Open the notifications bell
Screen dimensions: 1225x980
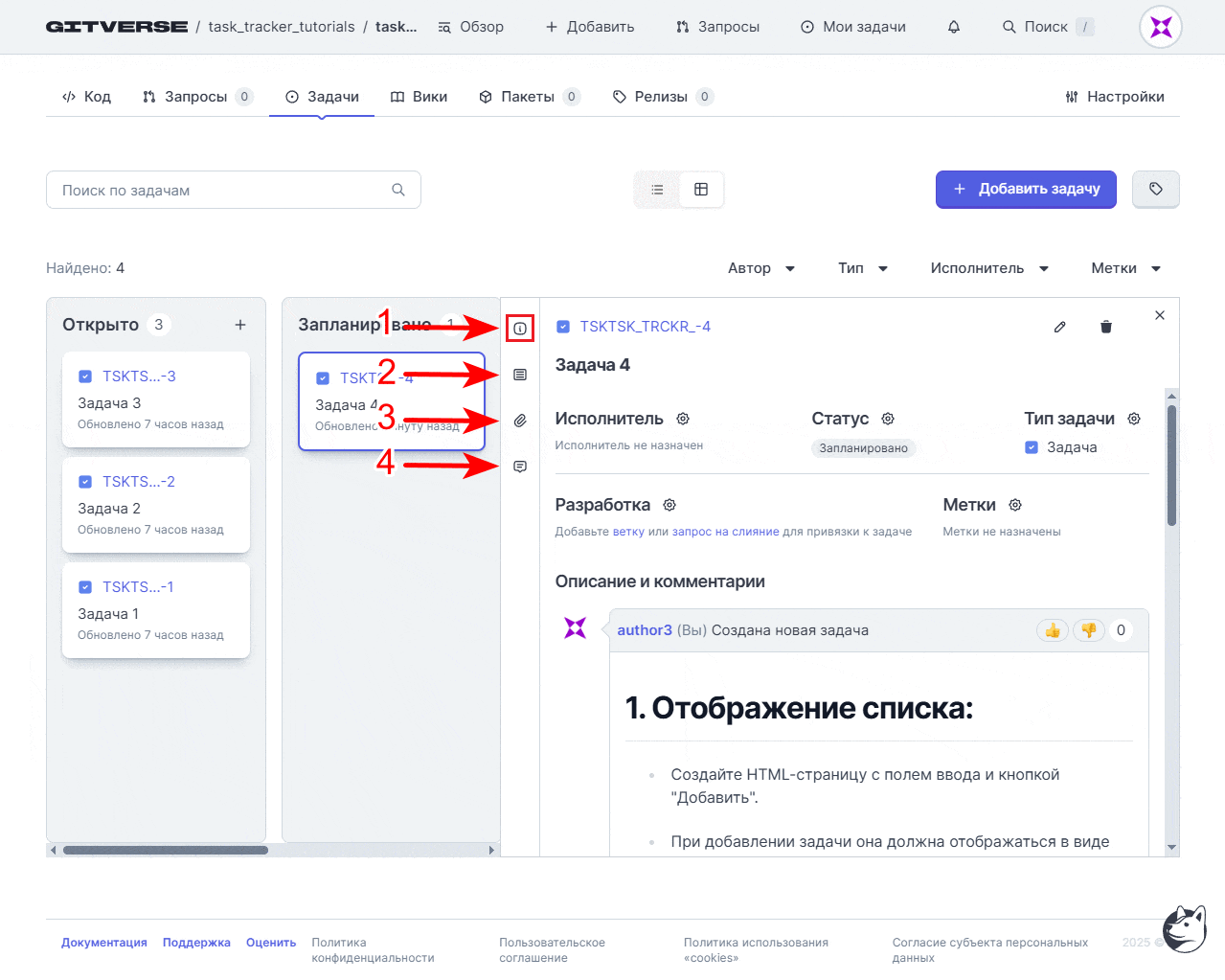[954, 27]
